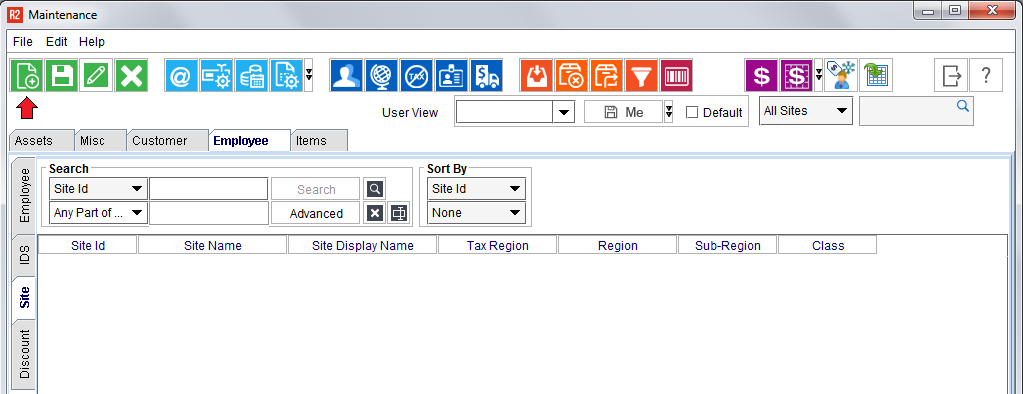This screenshot has width=1023, height=394.
Task: Click the Tax Region column header
Action: [x=498, y=245]
